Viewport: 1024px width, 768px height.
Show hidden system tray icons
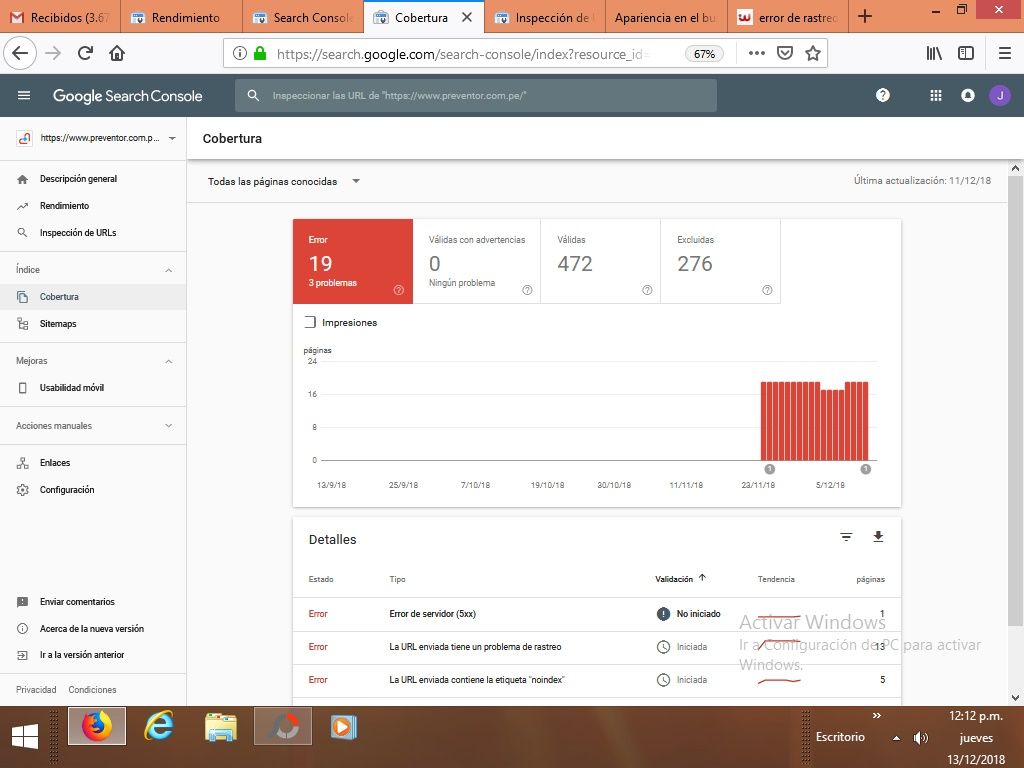point(897,738)
